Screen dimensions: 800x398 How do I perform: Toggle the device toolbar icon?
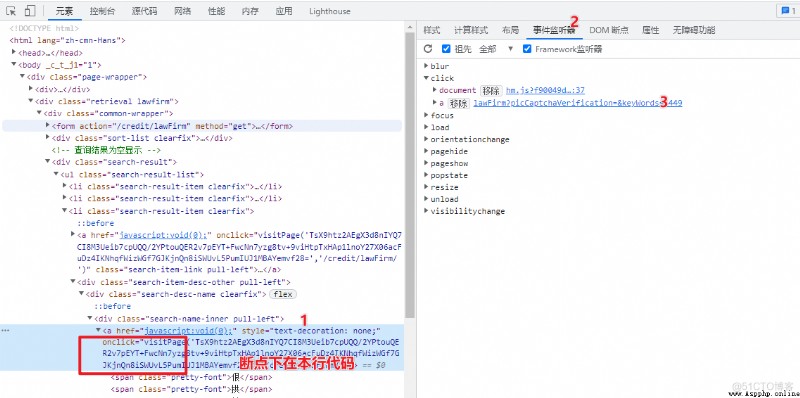coord(30,11)
